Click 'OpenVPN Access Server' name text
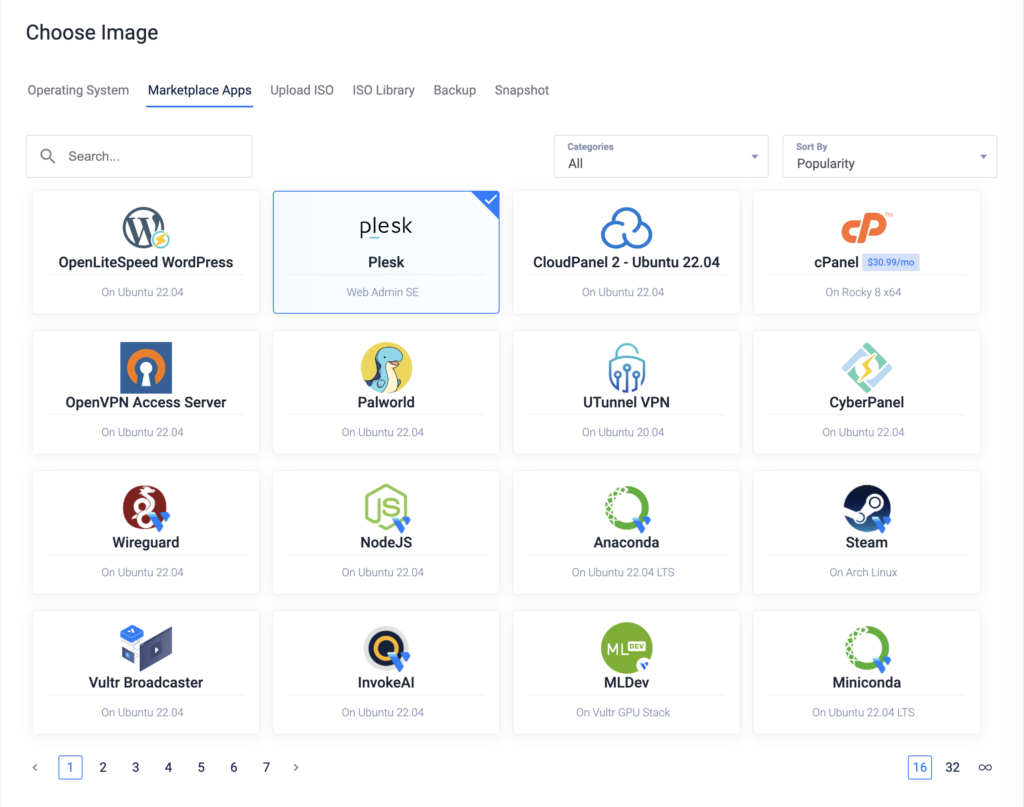The height and width of the screenshot is (807, 1024). [x=146, y=402]
